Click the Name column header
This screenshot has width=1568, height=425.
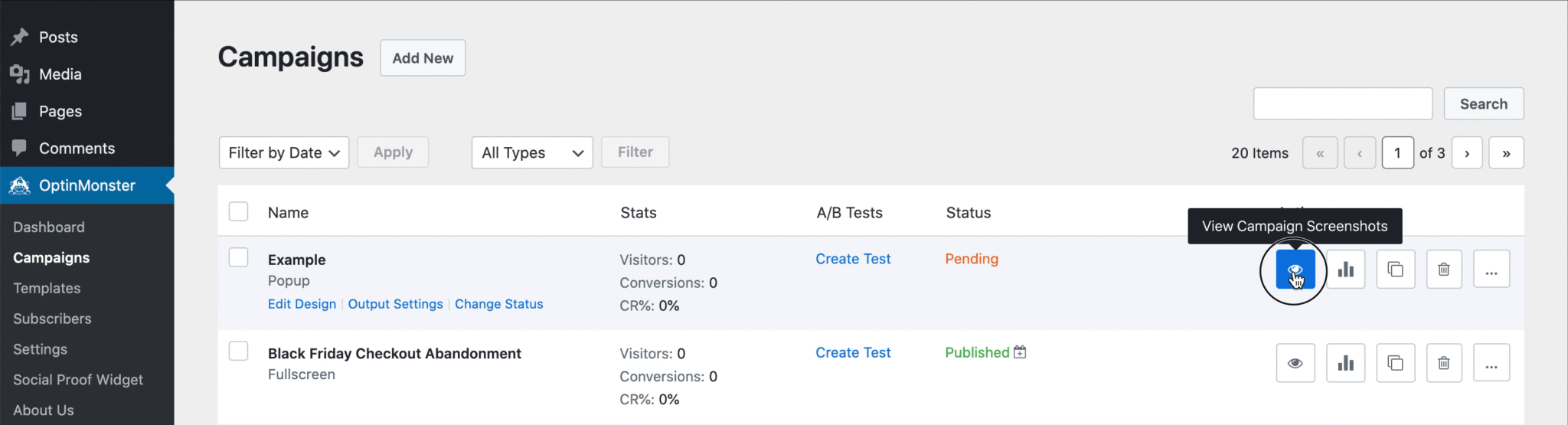point(288,213)
